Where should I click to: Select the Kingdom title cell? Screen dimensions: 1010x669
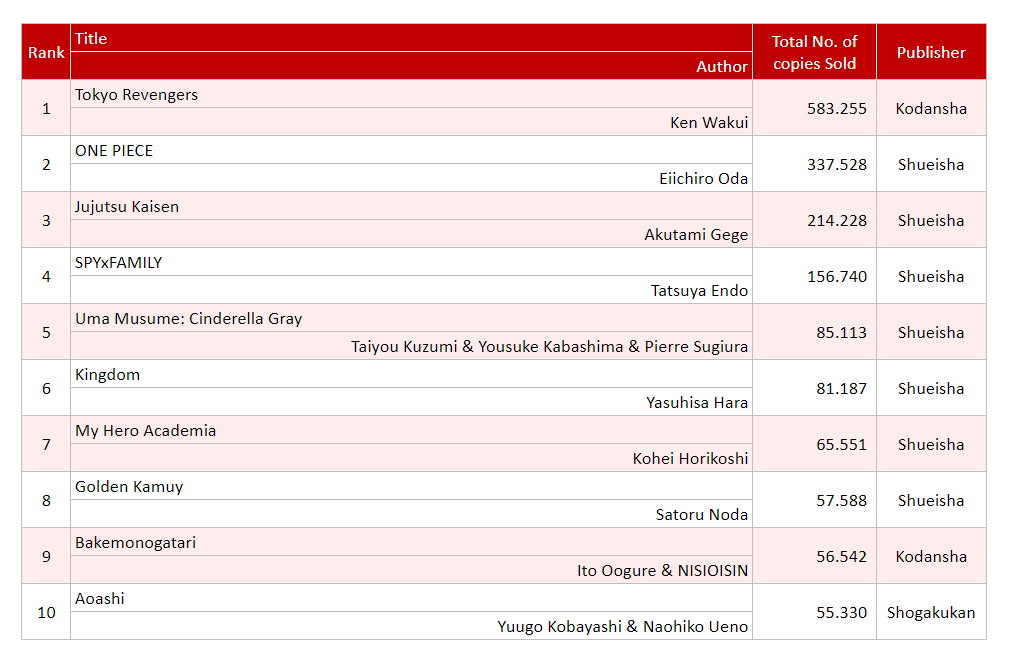click(x=411, y=374)
